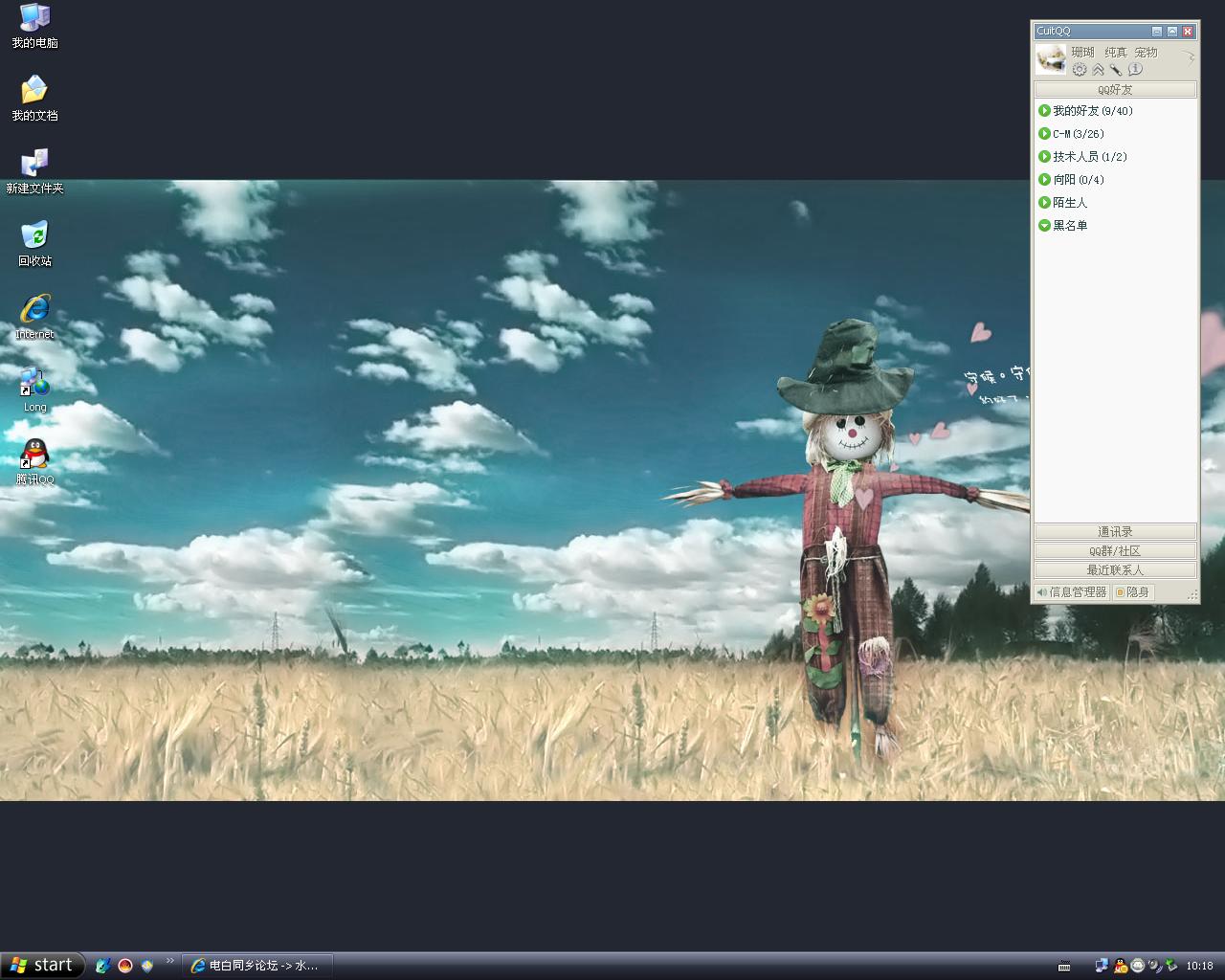Open the Internet Explorer desktop icon
The height and width of the screenshot is (980, 1225).
click(x=34, y=311)
